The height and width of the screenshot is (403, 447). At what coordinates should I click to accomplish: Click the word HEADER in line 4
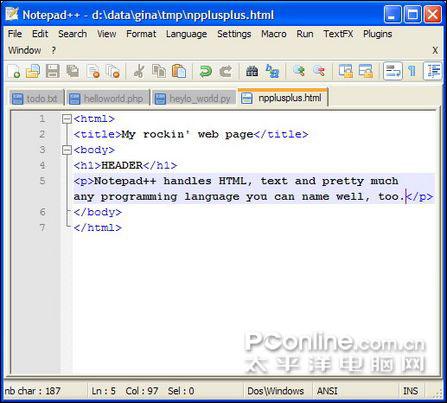click(x=122, y=165)
